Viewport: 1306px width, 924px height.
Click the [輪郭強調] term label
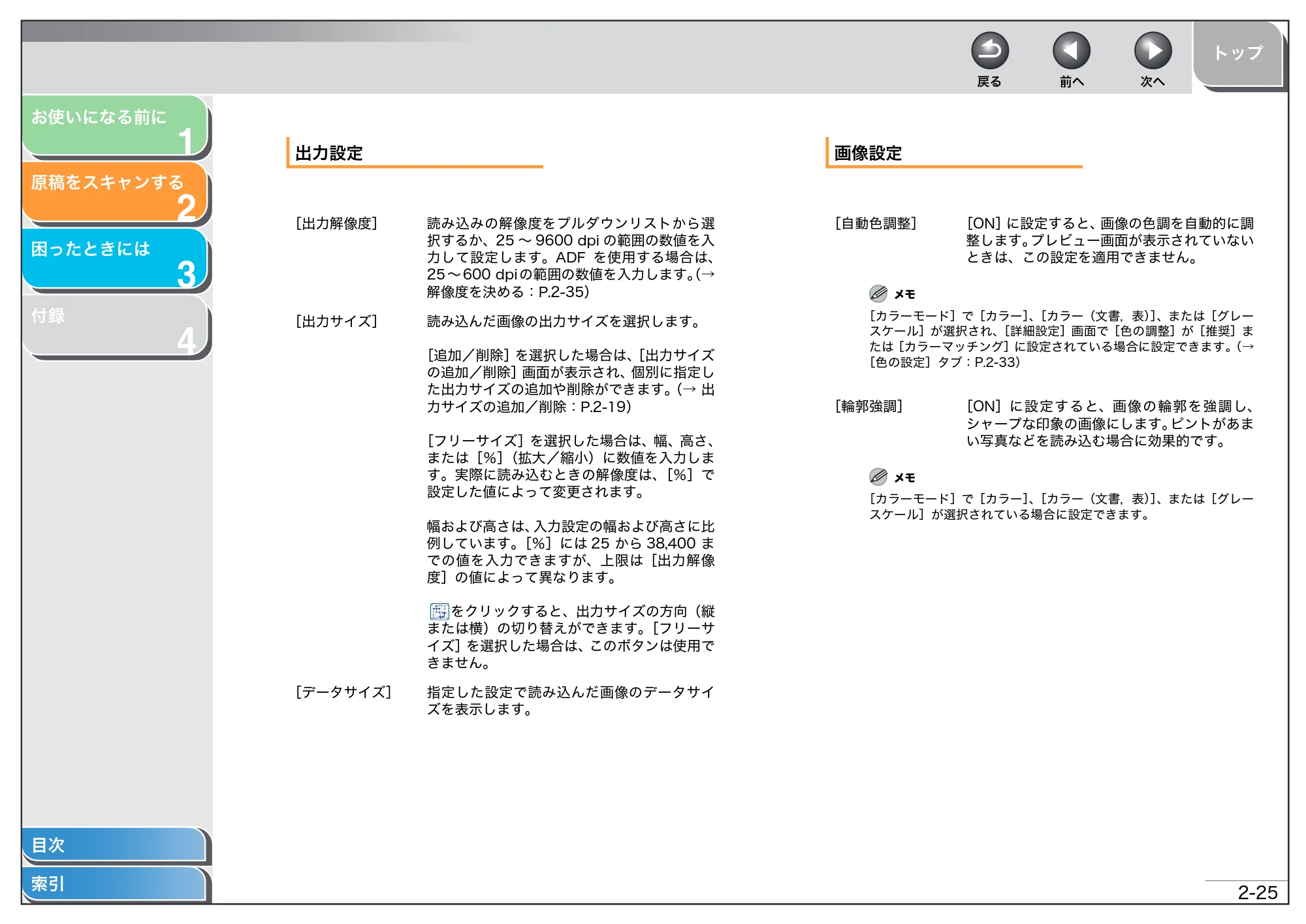[x=869, y=406]
